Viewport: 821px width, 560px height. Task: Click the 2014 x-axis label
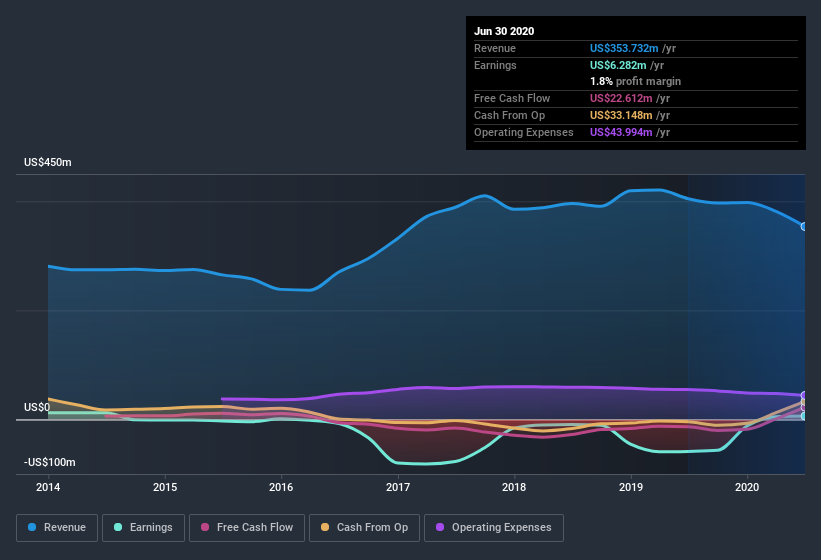[x=48, y=487]
